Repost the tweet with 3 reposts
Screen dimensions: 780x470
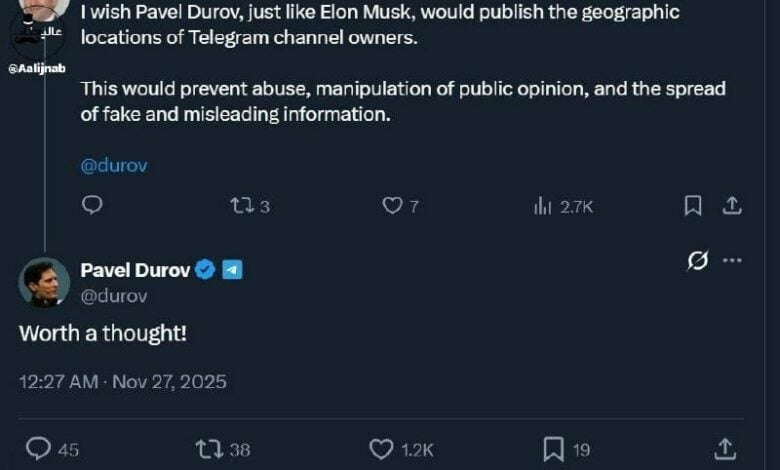(x=242, y=206)
